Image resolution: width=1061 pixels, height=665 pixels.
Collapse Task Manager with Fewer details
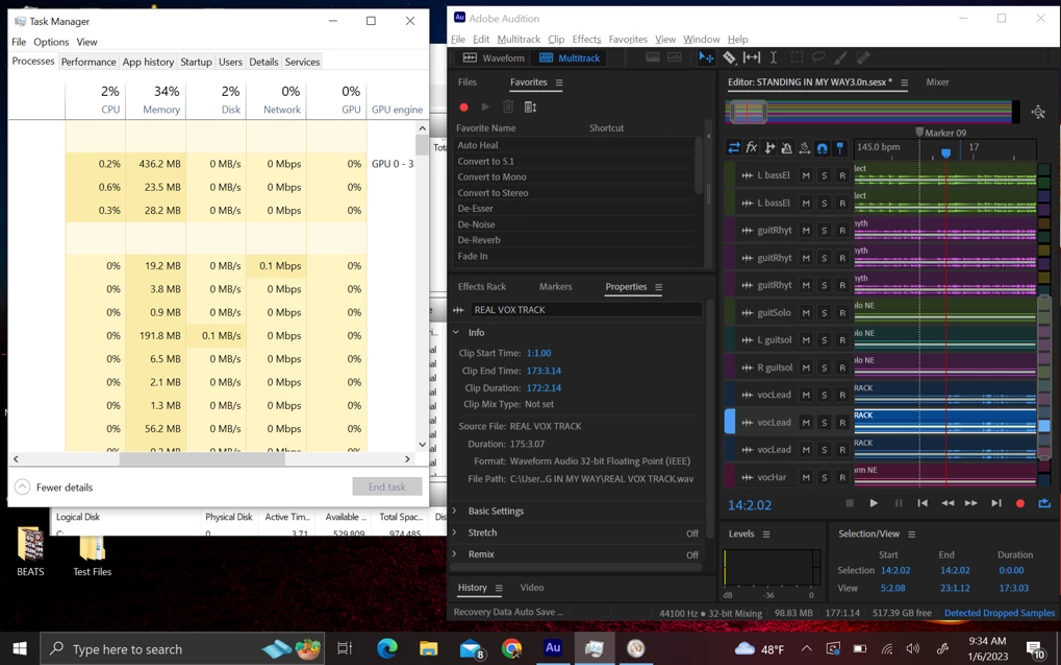[x=54, y=487]
